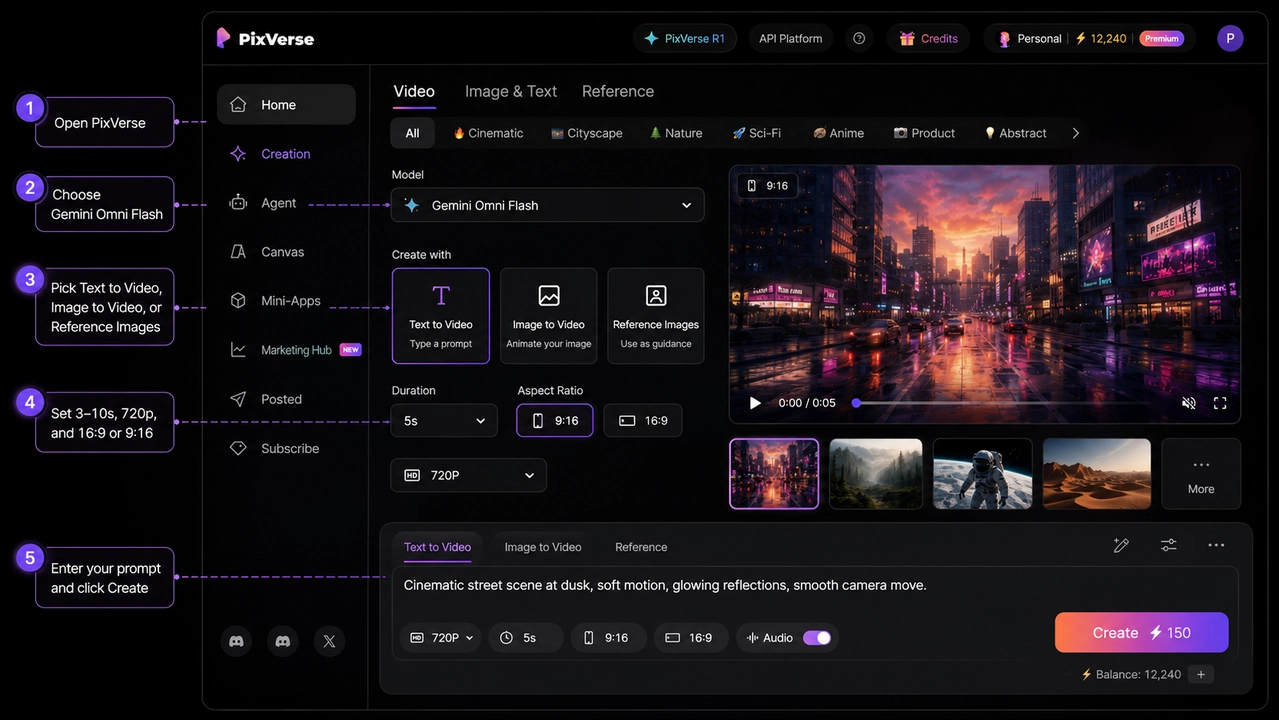1279x720 pixels.
Task: Switch to the Image & Text tab
Action: coord(511,91)
